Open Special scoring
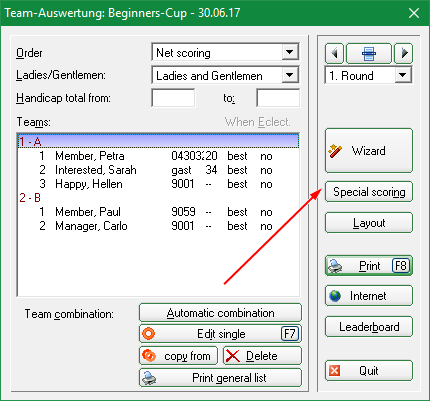Viewport: 430px width, 401px height. pos(369,192)
